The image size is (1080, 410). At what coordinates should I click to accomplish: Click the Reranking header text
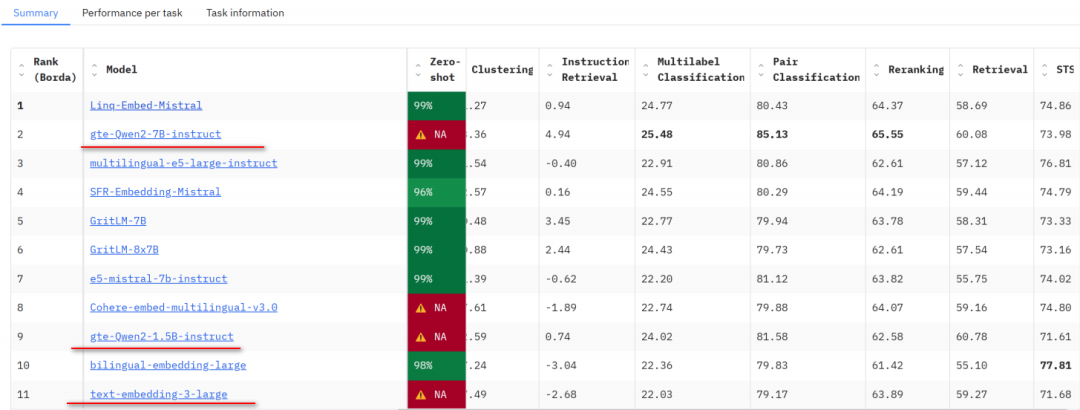pyautogui.click(x=916, y=70)
